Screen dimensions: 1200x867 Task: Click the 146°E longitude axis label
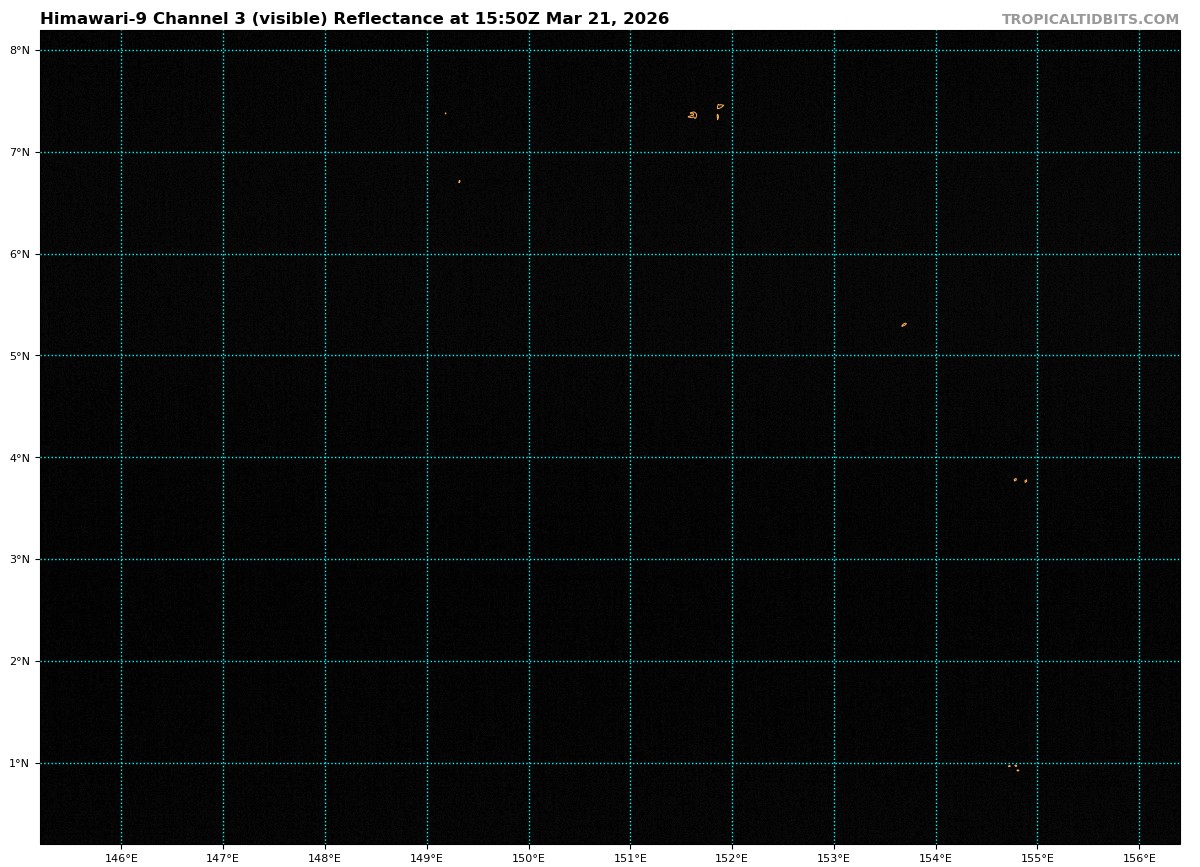tap(121, 857)
